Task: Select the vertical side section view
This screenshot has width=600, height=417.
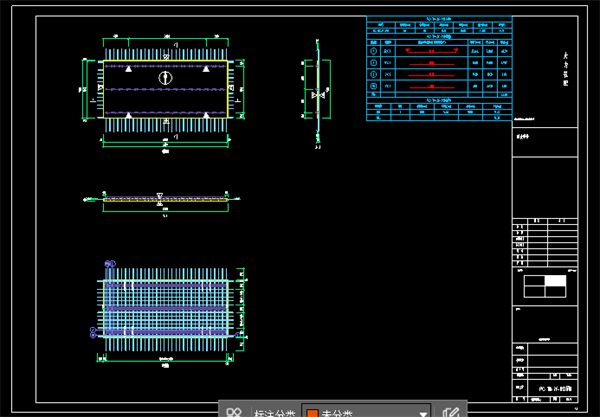Action: coord(318,93)
